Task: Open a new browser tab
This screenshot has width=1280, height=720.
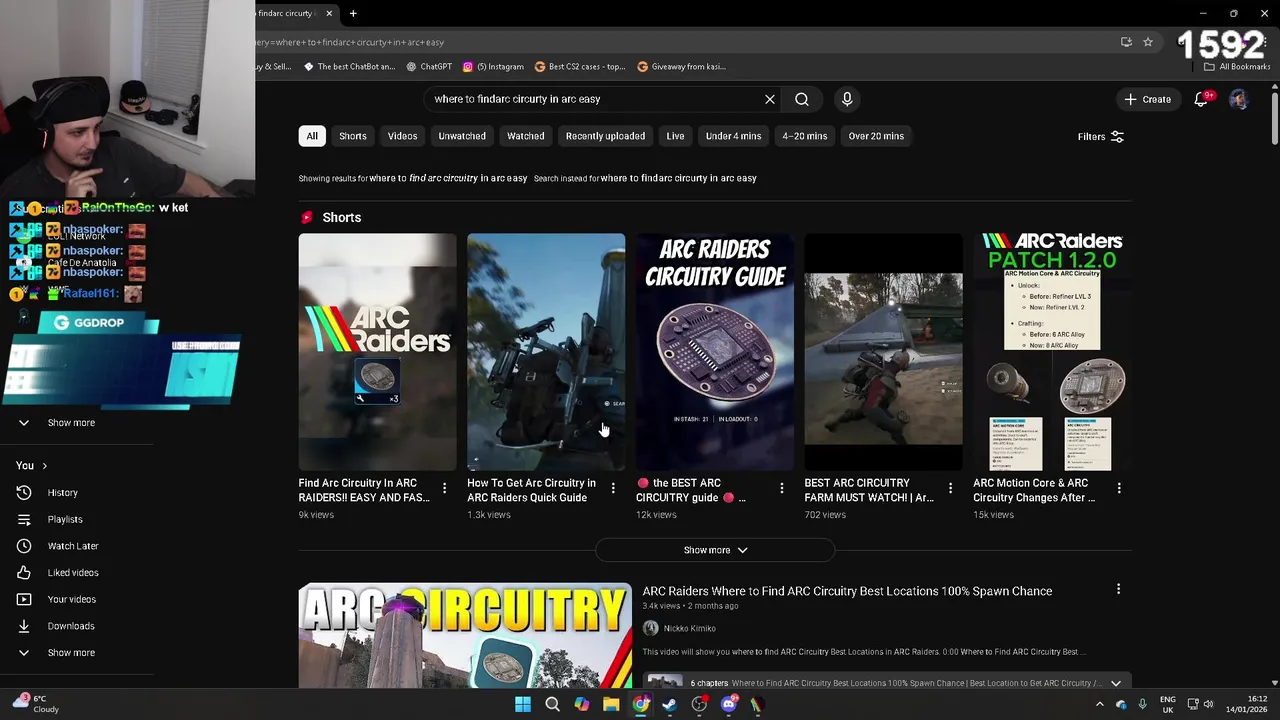Action: pyautogui.click(x=353, y=13)
